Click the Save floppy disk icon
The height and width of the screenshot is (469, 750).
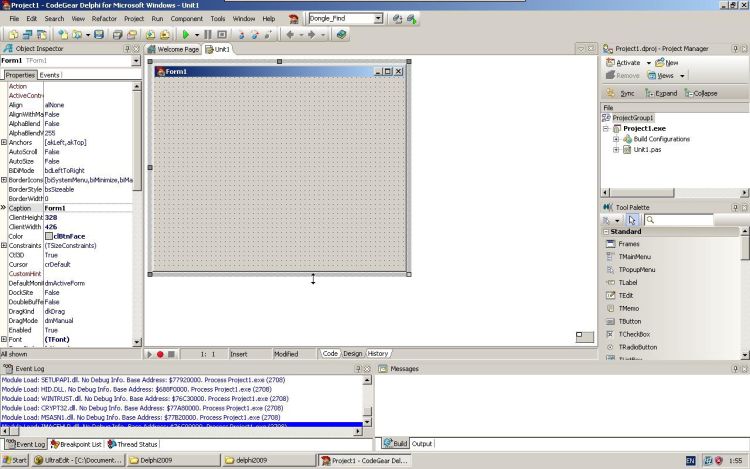click(x=99, y=34)
